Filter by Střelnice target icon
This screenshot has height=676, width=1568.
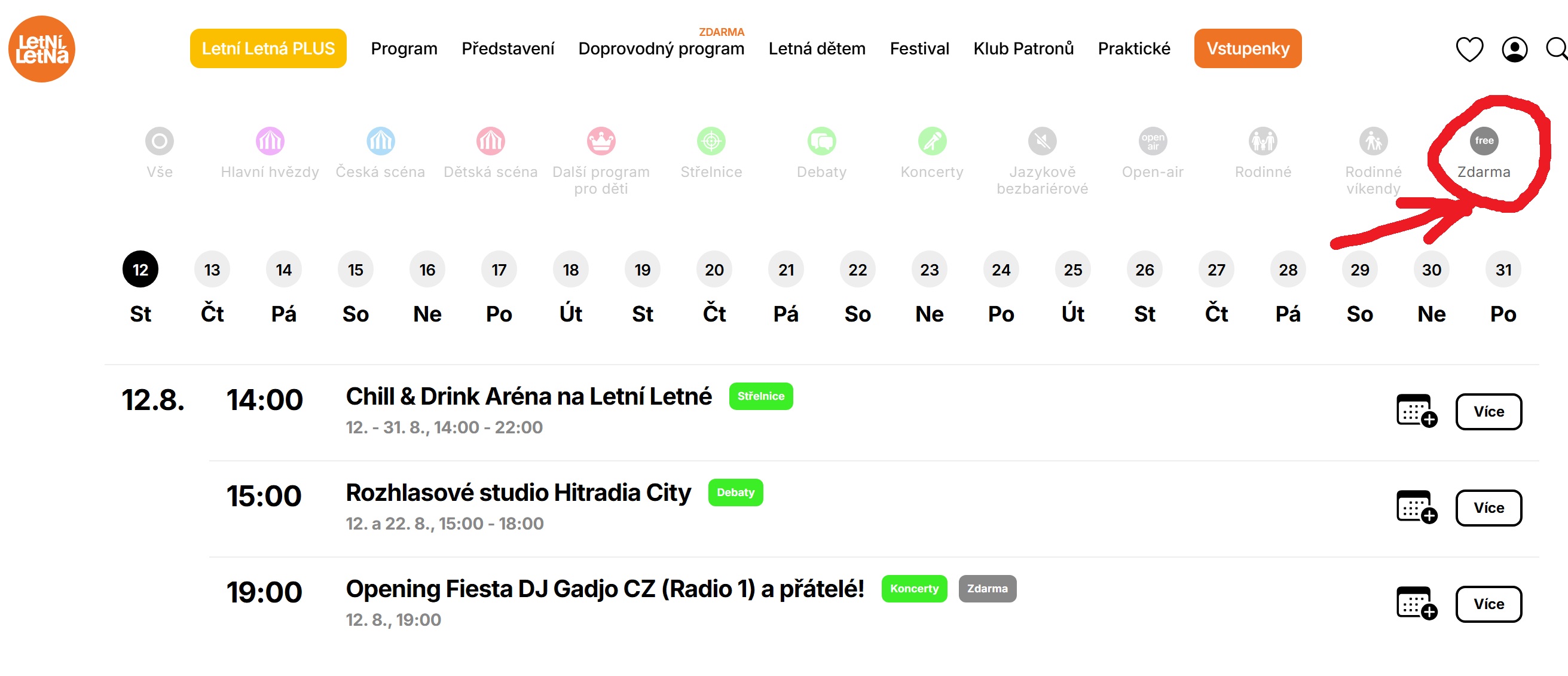point(711,141)
